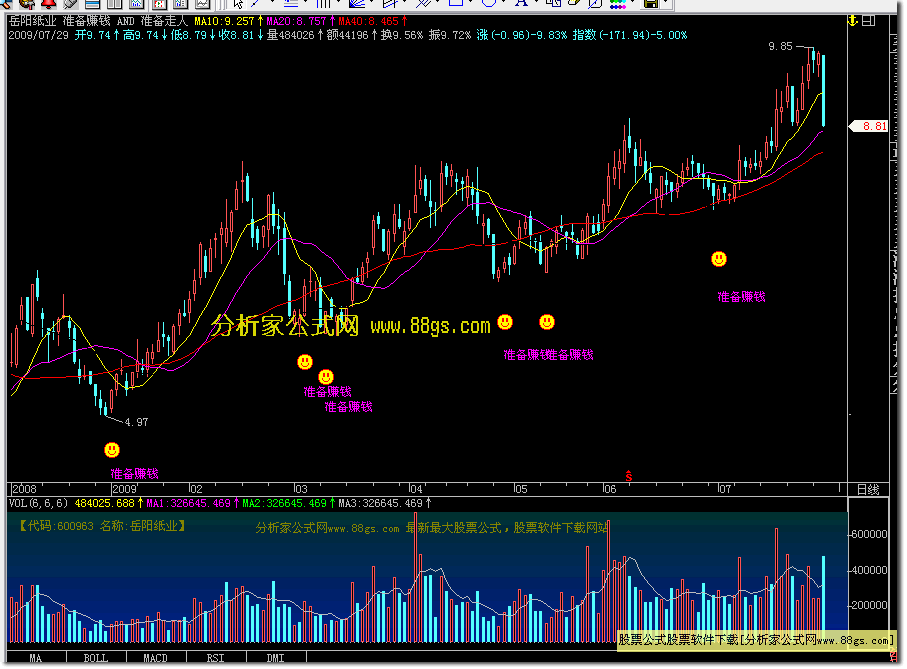
Task: Click the 准备赚钱 label near 07
Action: click(x=742, y=297)
